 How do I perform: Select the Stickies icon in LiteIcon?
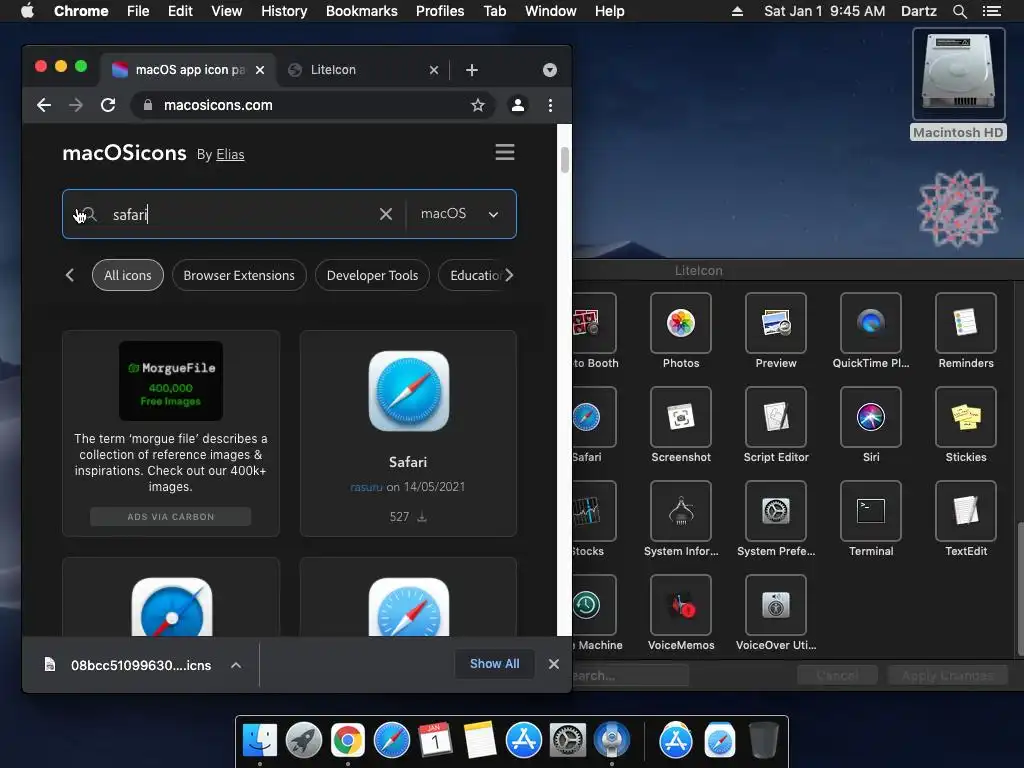pyautogui.click(x=966, y=417)
